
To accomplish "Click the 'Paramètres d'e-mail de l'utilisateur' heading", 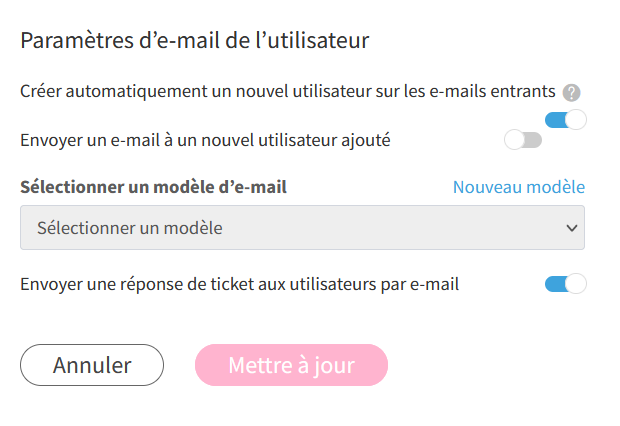I will (x=195, y=40).
